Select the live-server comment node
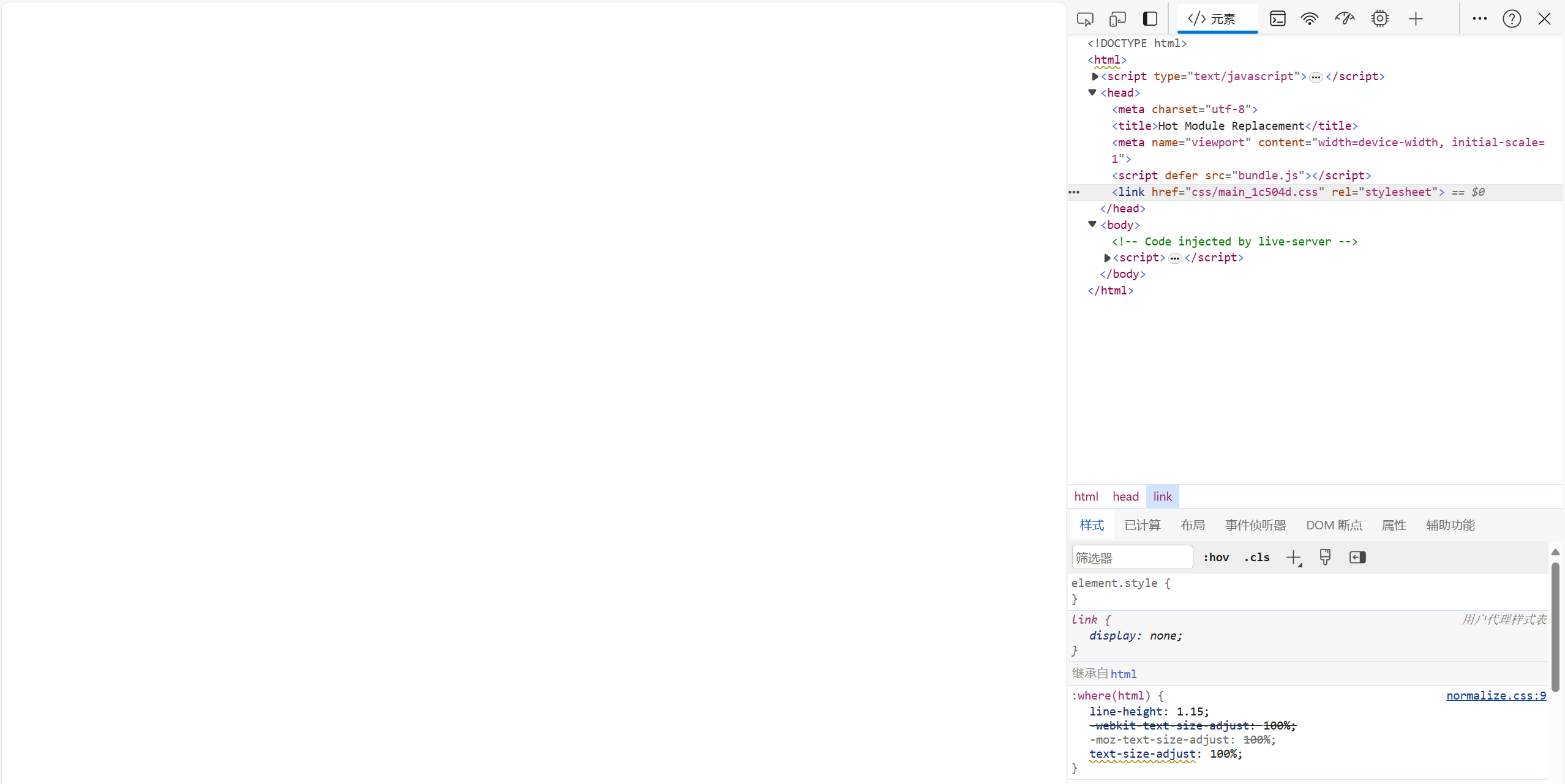Viewport: 1565px width, 784px height. pyautogui.click(x=1234, y=242)
